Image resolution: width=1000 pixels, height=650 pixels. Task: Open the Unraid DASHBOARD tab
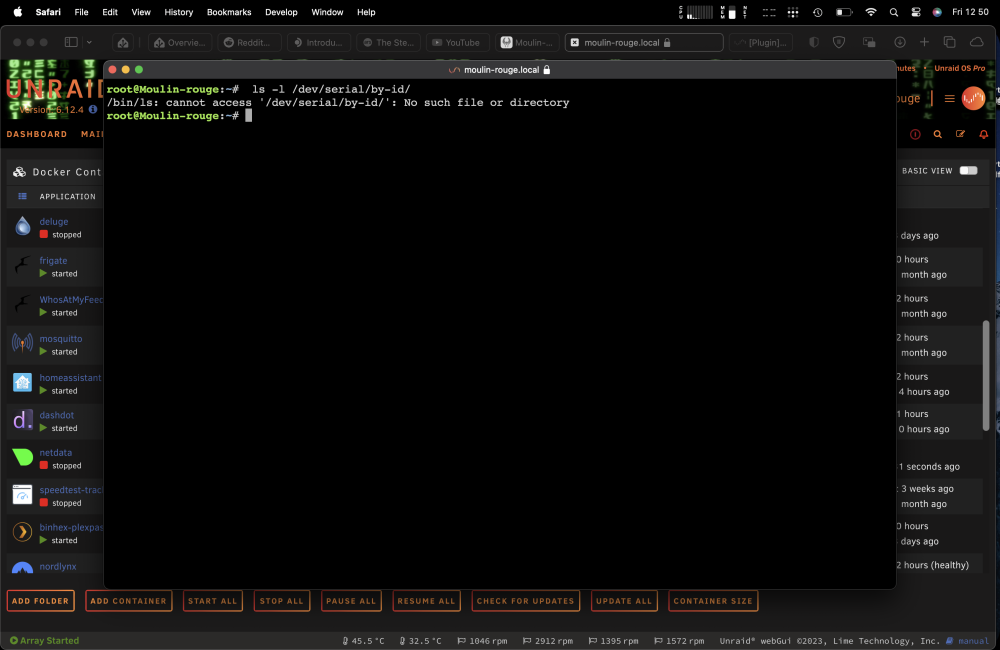(x=36, y=134)
